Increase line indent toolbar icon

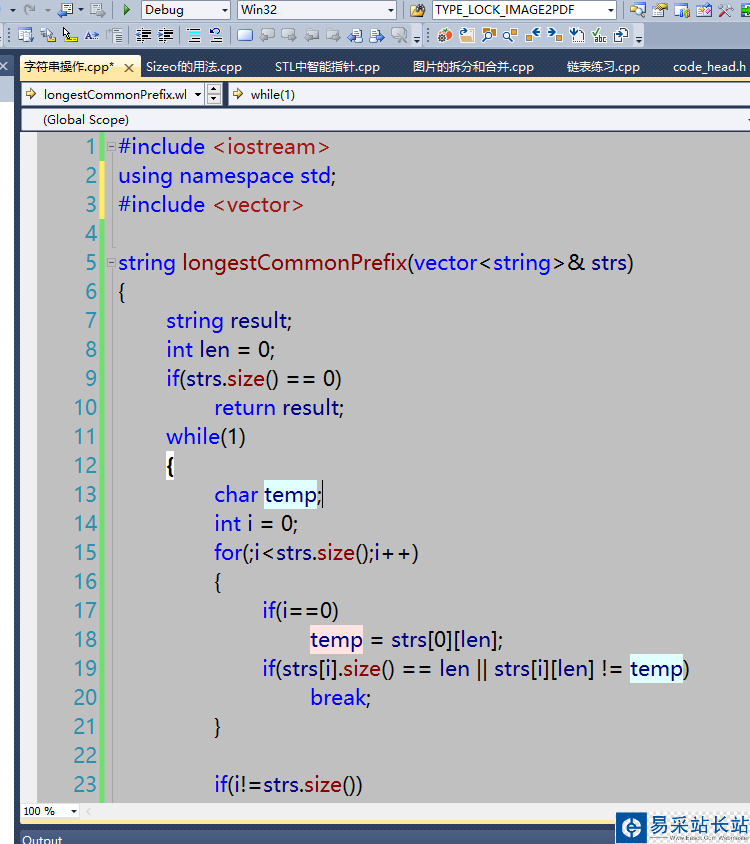[x=165, y=36]
